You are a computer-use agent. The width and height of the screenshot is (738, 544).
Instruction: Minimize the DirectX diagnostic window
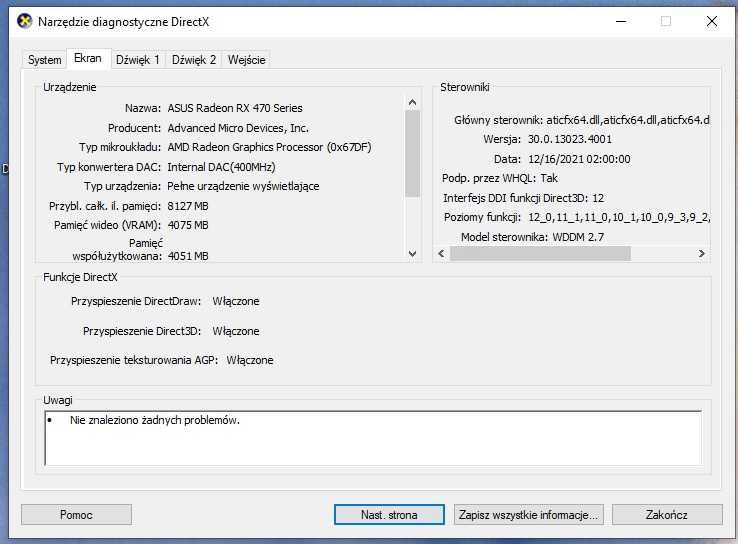point(621,21)
